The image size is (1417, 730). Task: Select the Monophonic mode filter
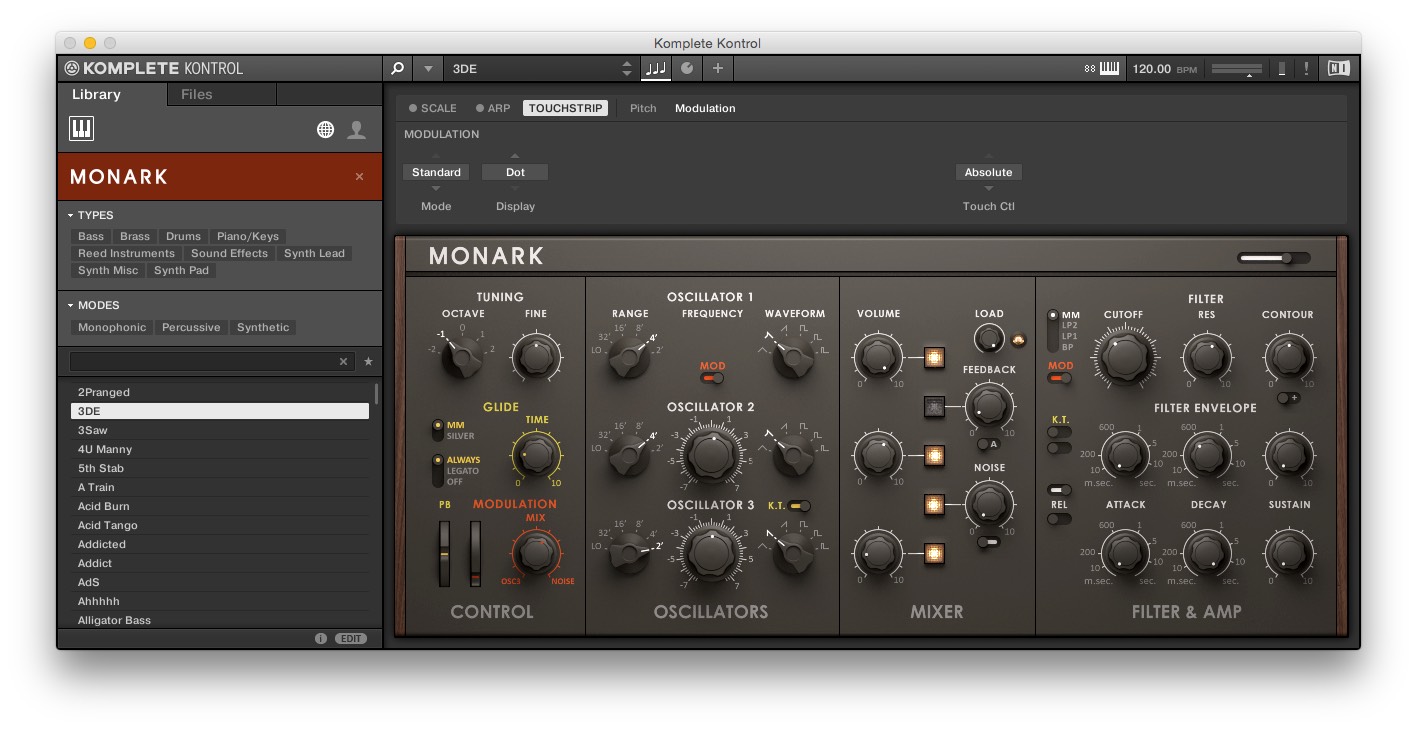pos(110,327)
